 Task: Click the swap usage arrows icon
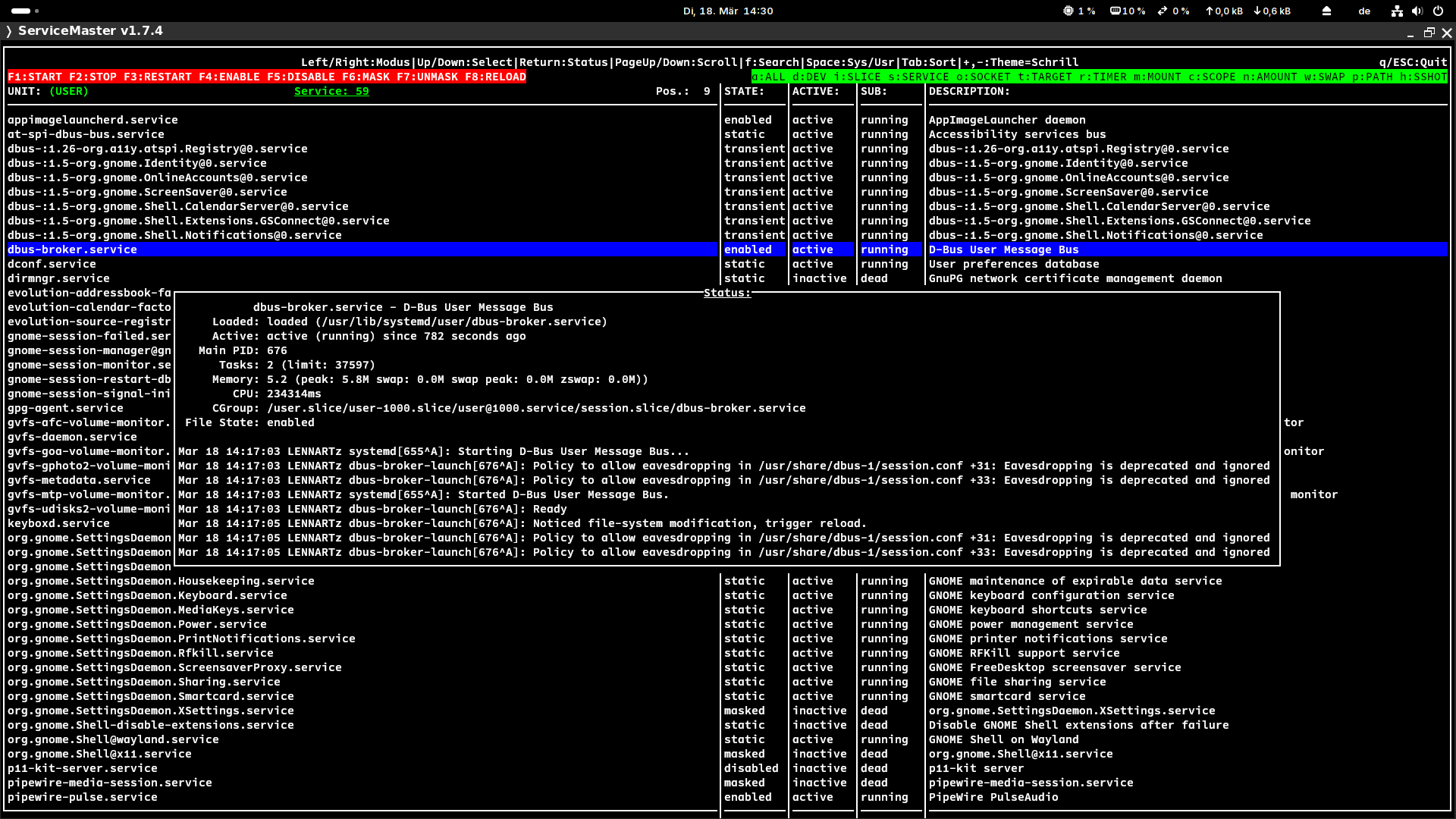click(x=1163, y=11)
